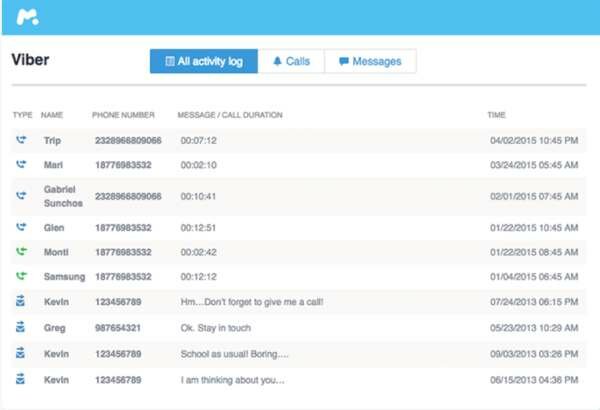Select the name Glen
The image size is (600, 410).
tap(54, 228)
